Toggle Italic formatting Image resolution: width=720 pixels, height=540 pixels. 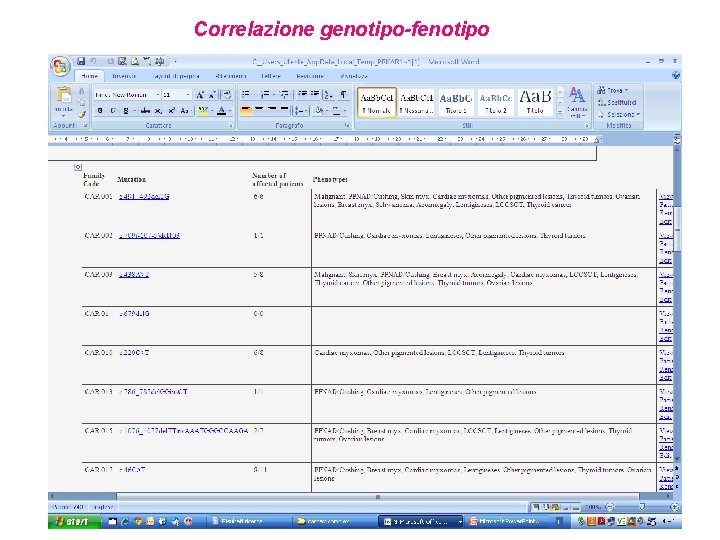pyautogui.click(x=112, y=111)
